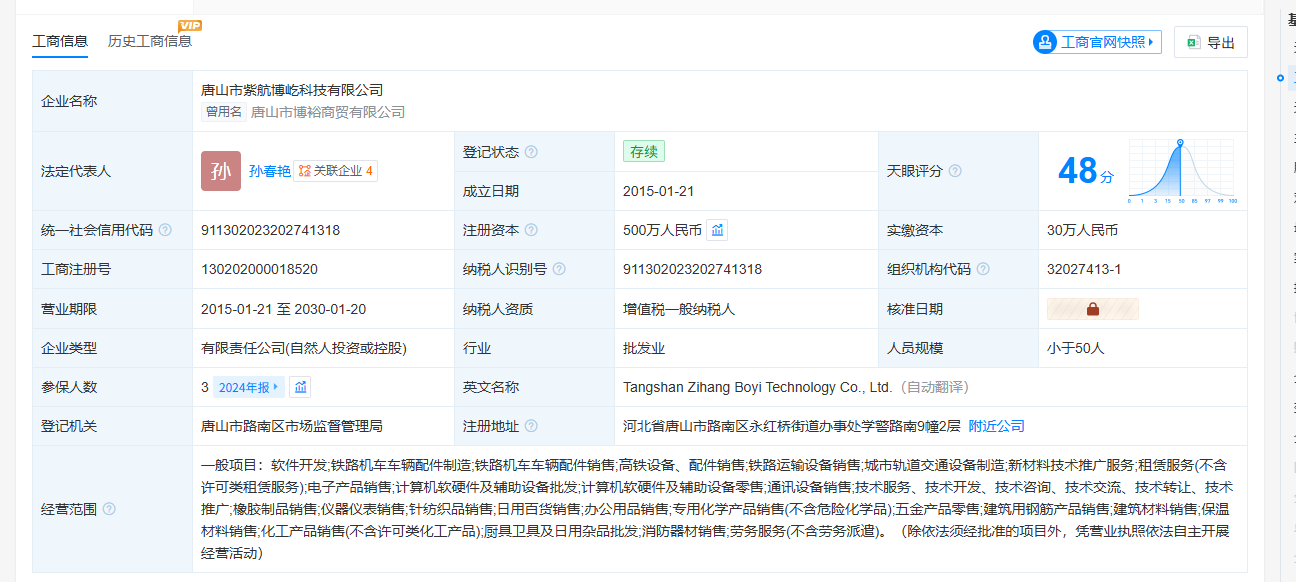Select the 工商信息 tab
The image size is (1296, 582).
click(x=60, y=41)
